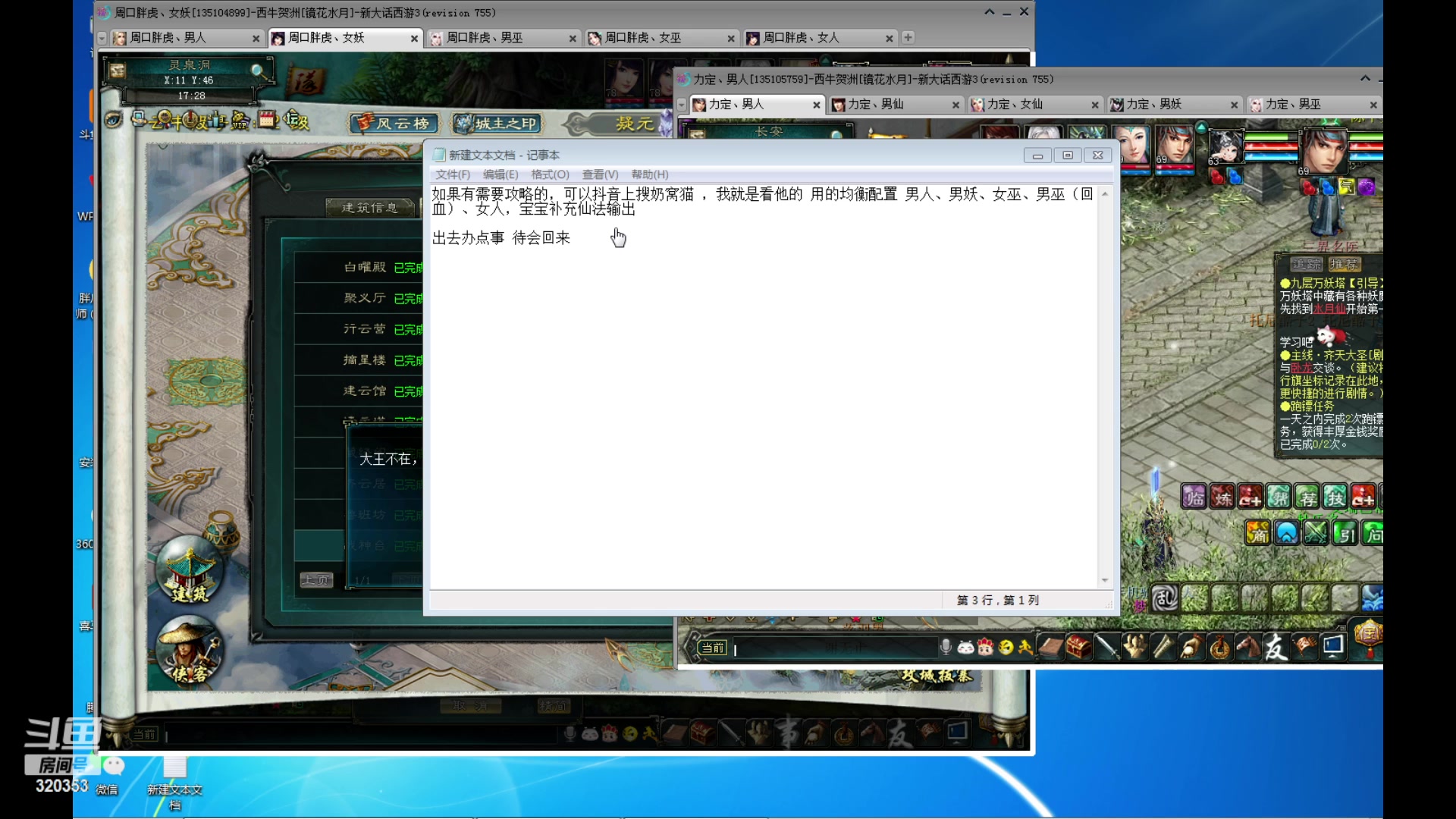Open the 友 friends icon in right game bar

pos(1276,647)
